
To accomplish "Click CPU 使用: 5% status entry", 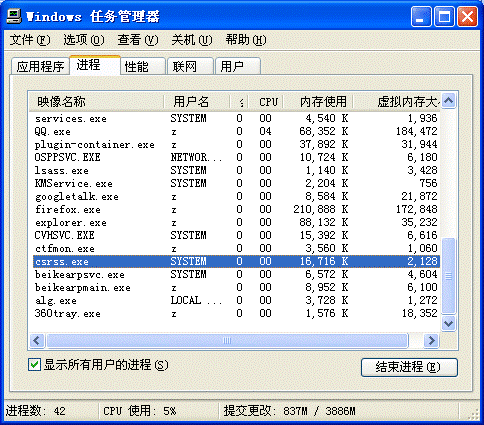I will pyautogui.click(x=140, y=411).
